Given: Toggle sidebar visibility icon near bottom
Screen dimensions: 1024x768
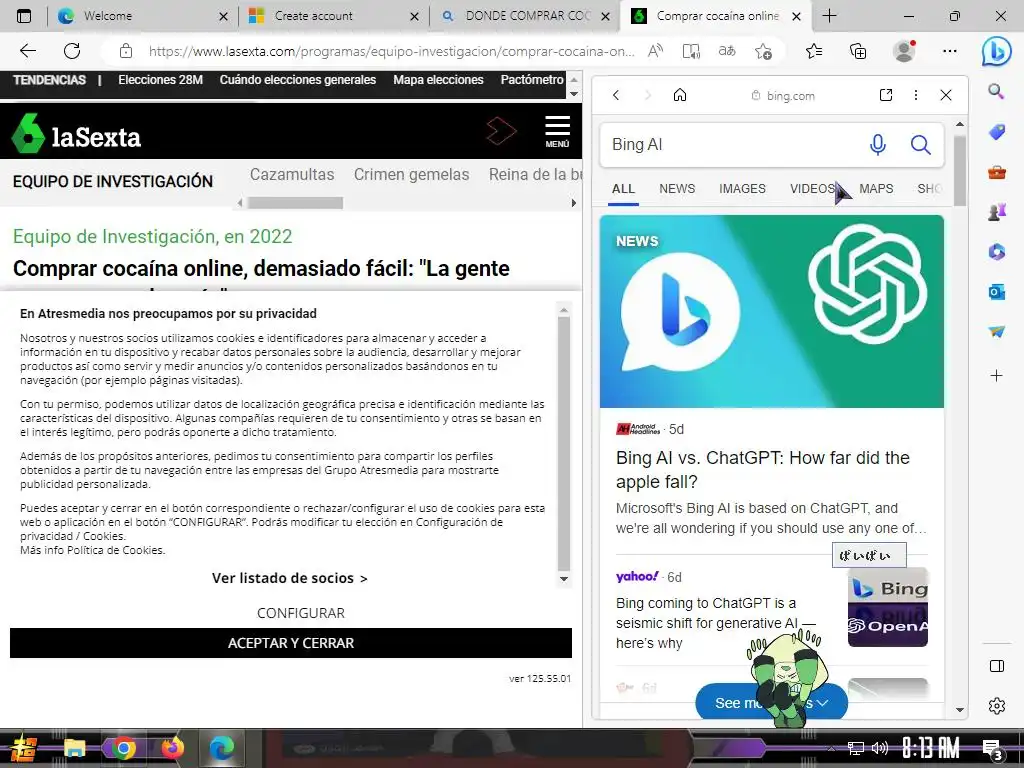Looking at the screenshot, I should [x=997, y=666].
